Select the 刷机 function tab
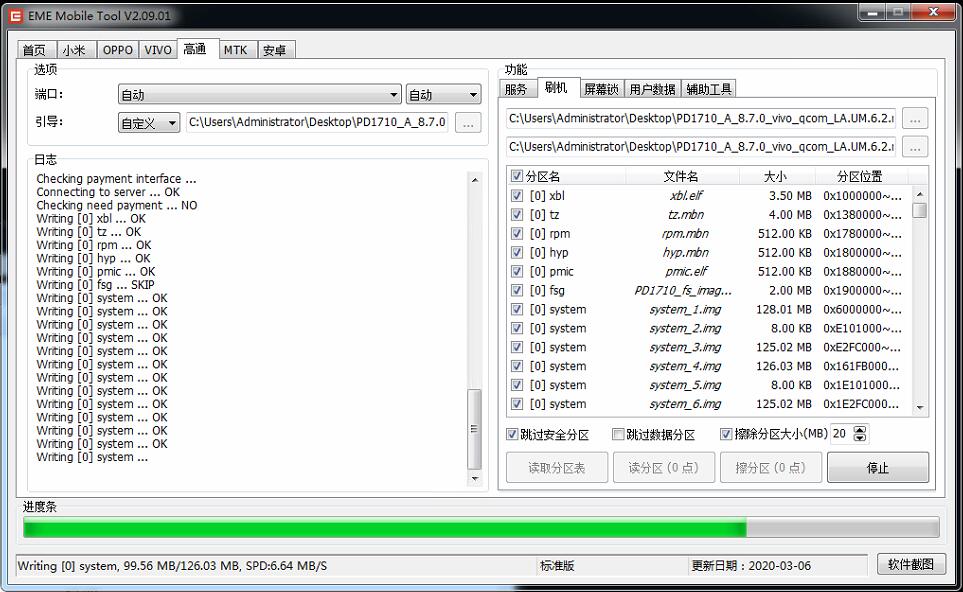Screen dimensions: 963x592 (556, 87)
